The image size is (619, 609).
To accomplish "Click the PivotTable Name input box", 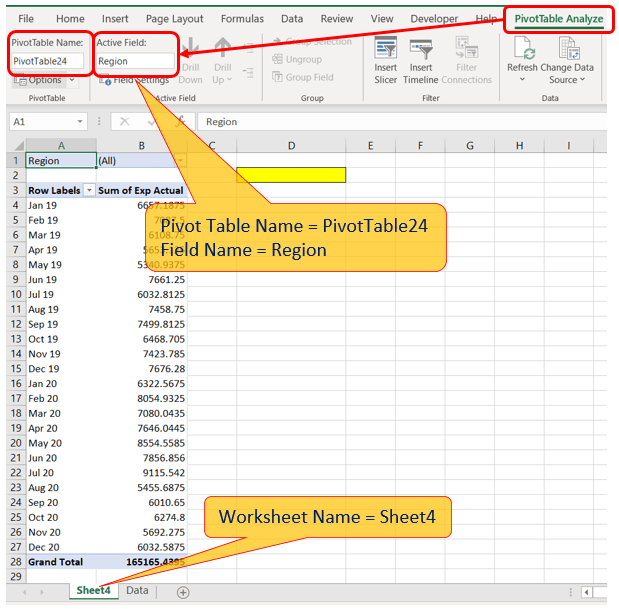I will pyautogui.click(x=46, y=61).
